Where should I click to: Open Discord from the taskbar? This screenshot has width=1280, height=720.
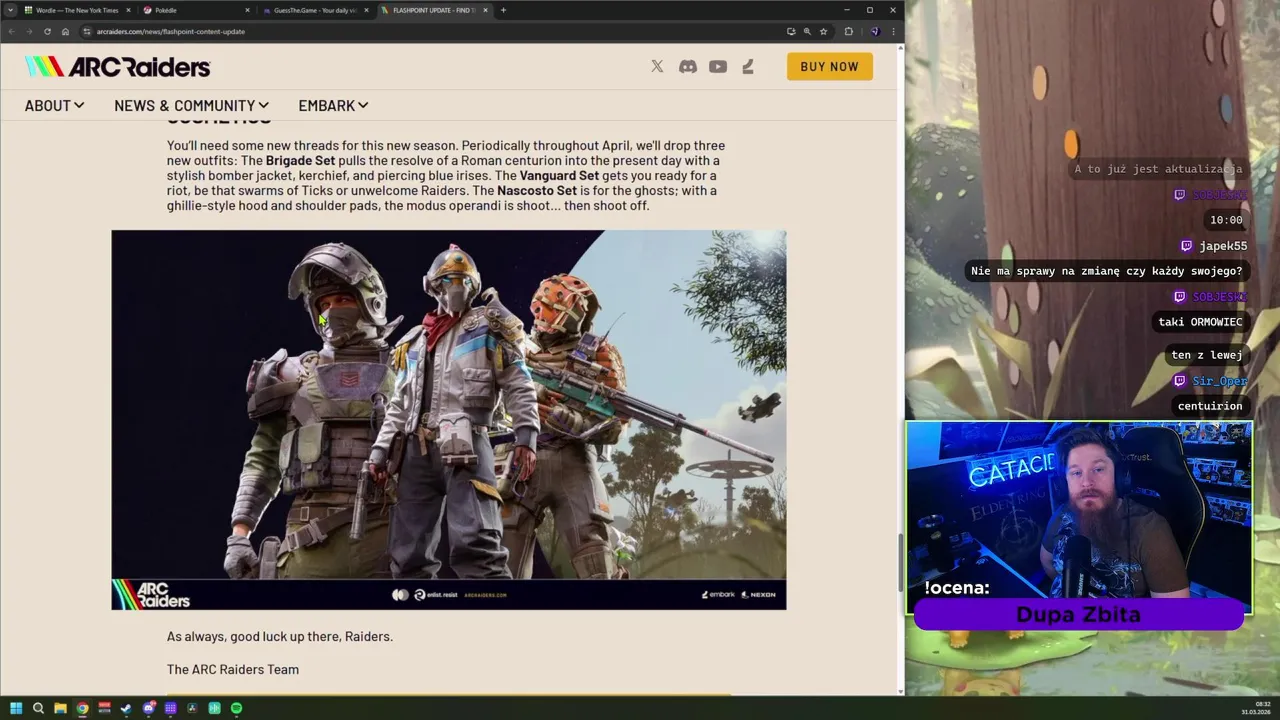[148, 708]
